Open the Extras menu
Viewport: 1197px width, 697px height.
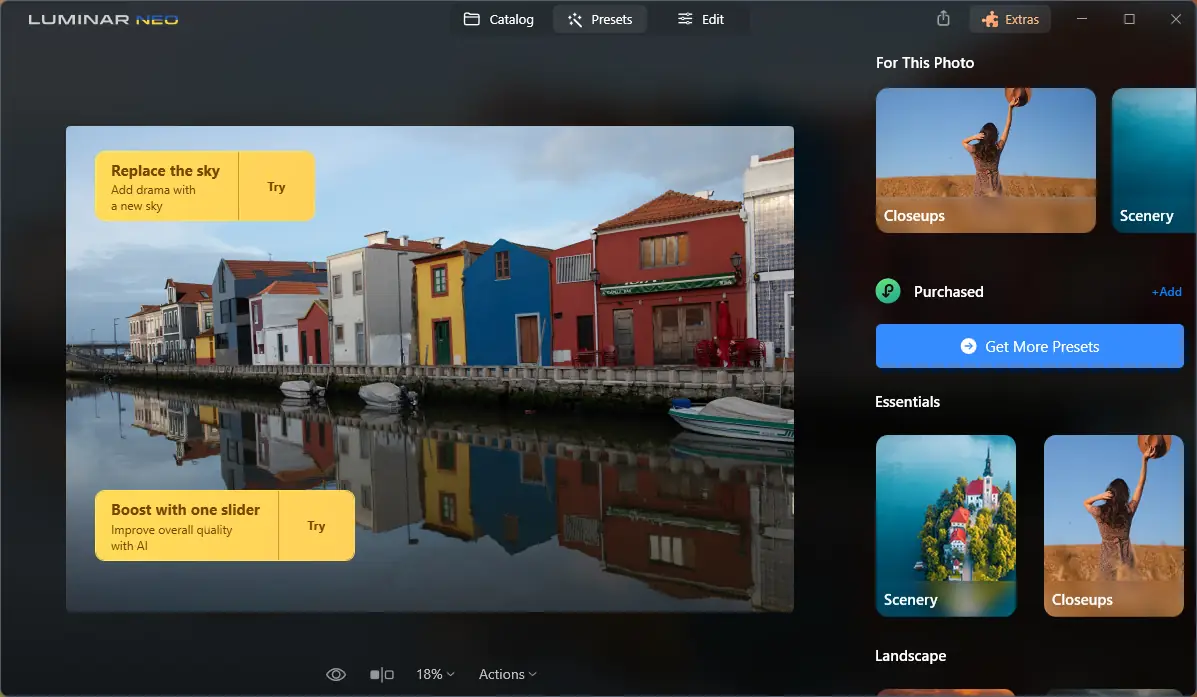(1010, 19)
